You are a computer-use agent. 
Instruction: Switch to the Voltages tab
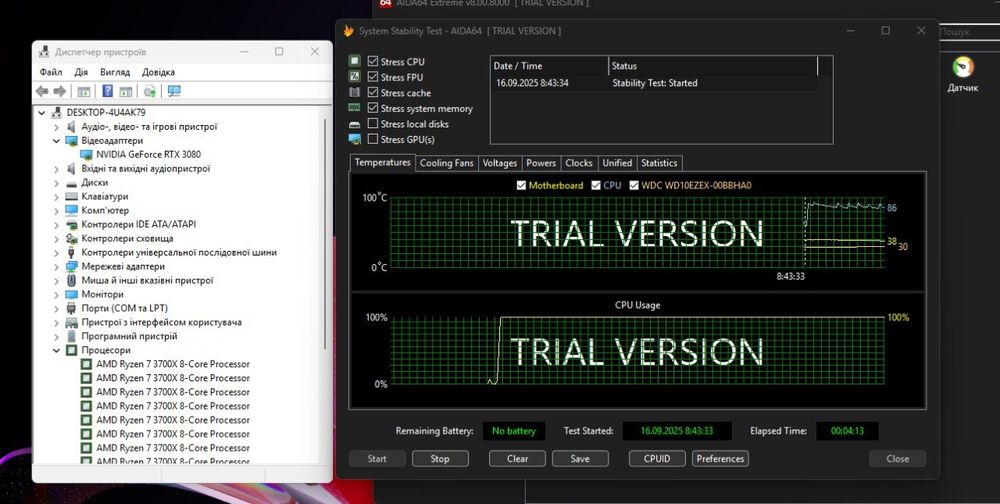[499, 163]
